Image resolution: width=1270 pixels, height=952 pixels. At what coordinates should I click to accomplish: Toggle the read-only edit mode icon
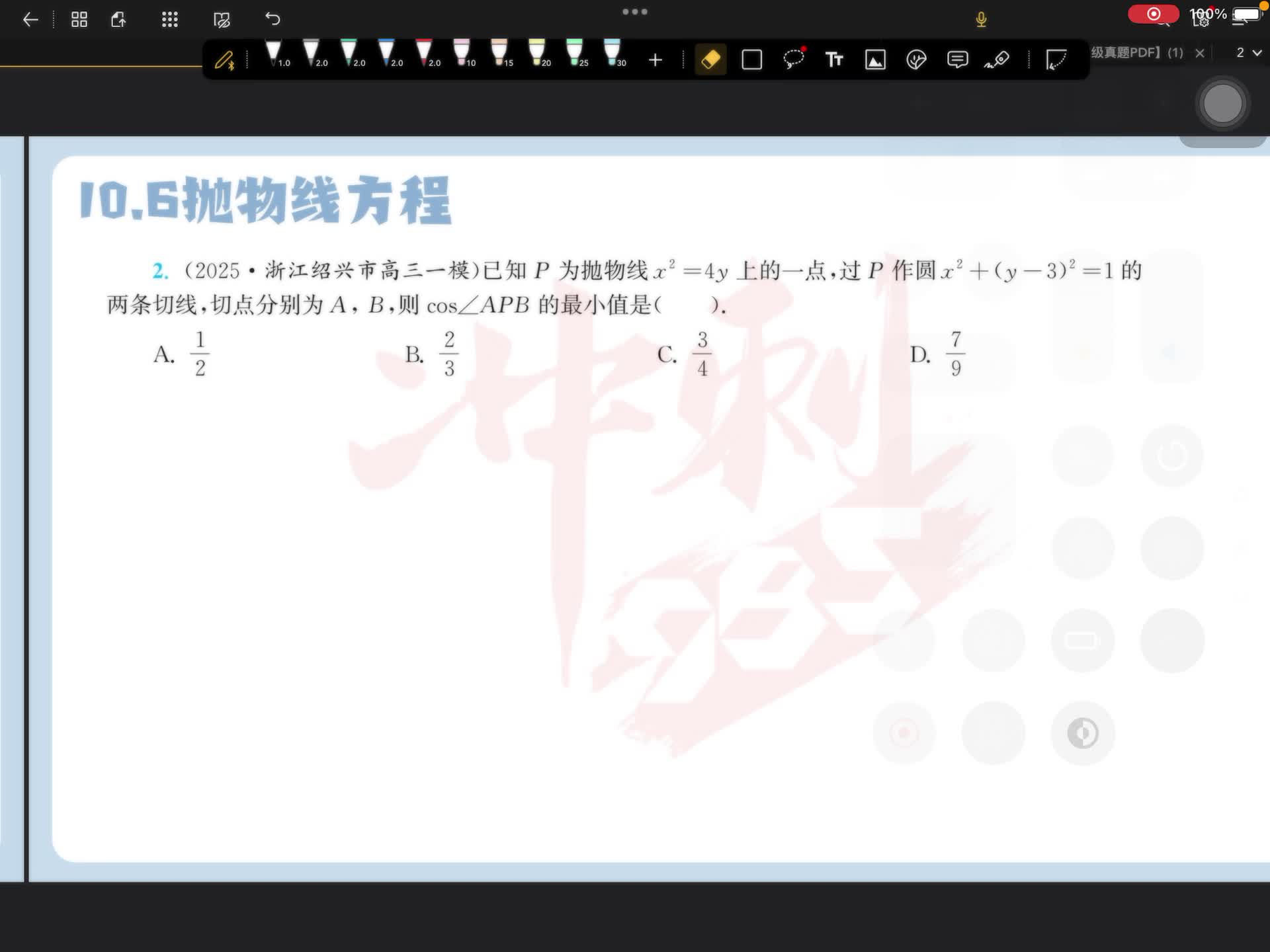click(222, 20)
